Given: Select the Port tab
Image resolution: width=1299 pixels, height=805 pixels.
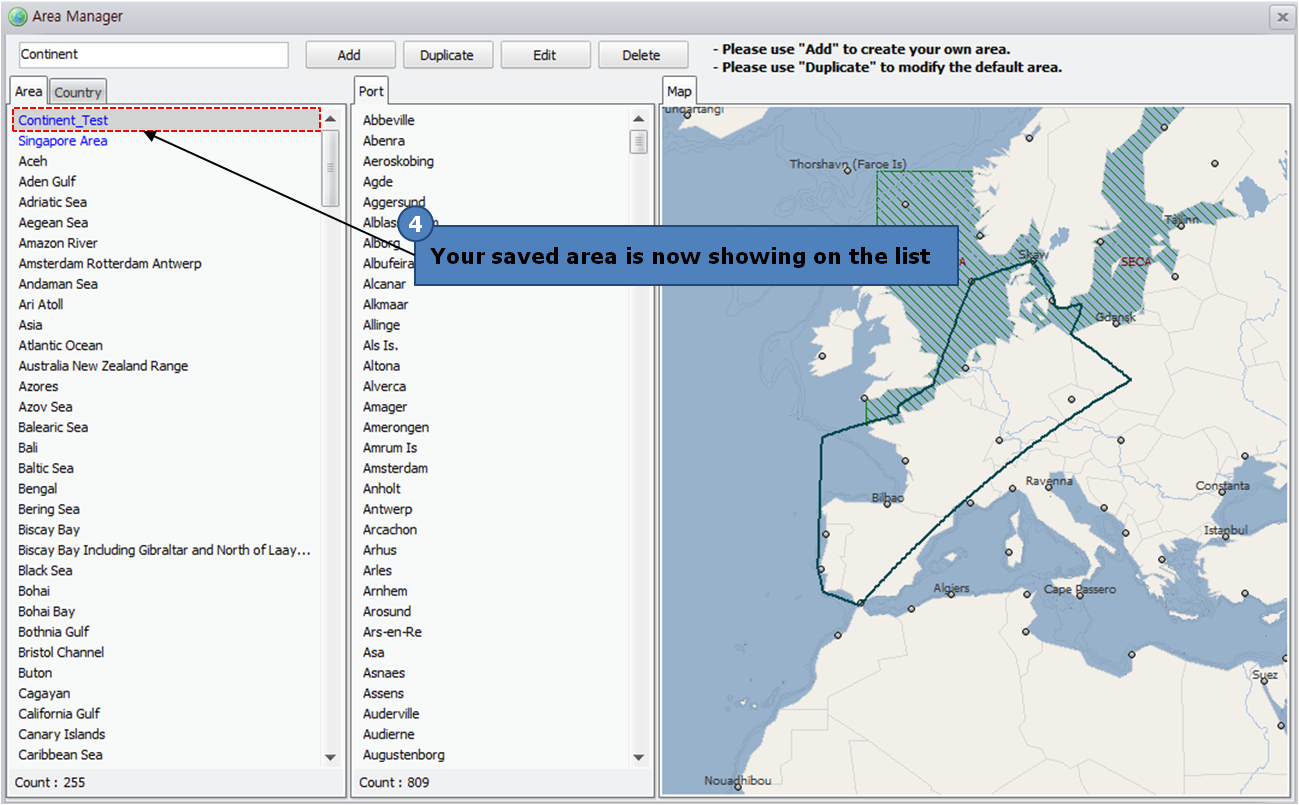Looking at the screenshot, I should [x=371, y=91].
